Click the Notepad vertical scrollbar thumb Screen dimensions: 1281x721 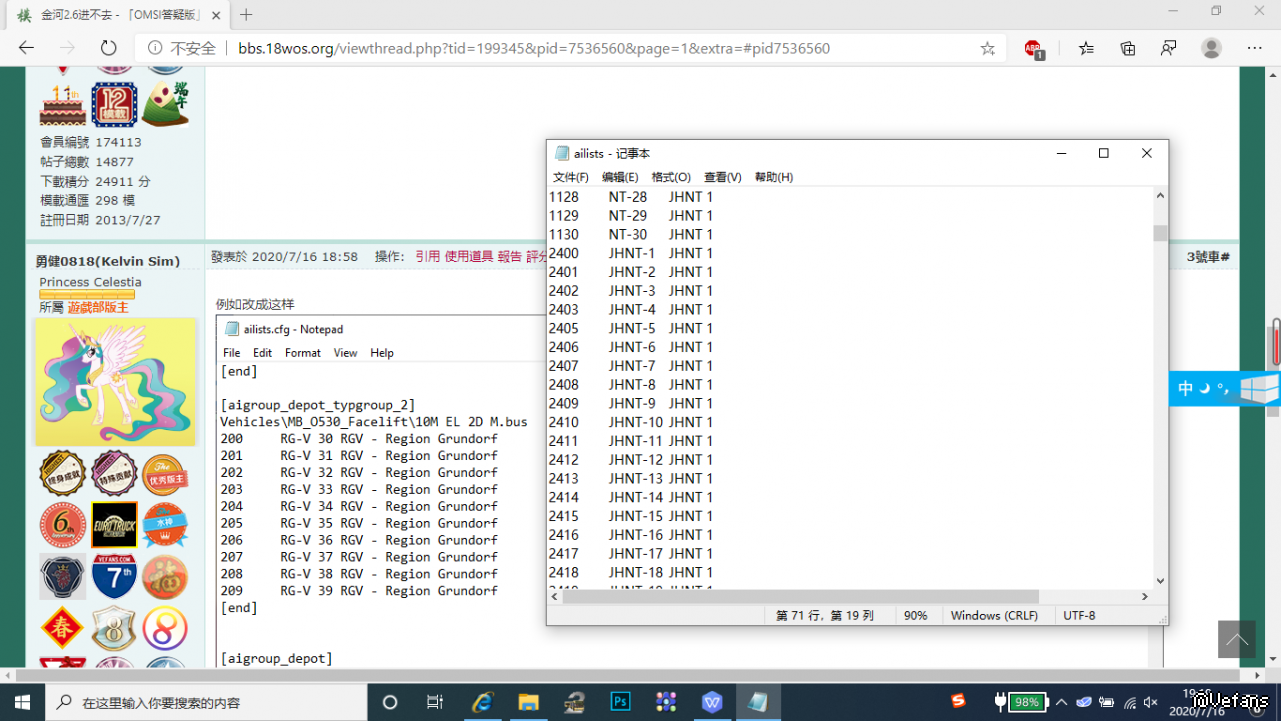pos(1160,233)
